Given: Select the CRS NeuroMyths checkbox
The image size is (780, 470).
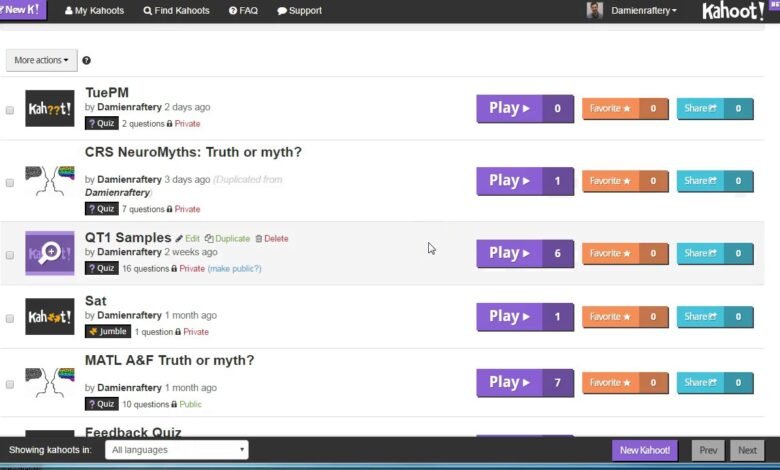Looking at the screenshot, I should click(x=10, y=183).
